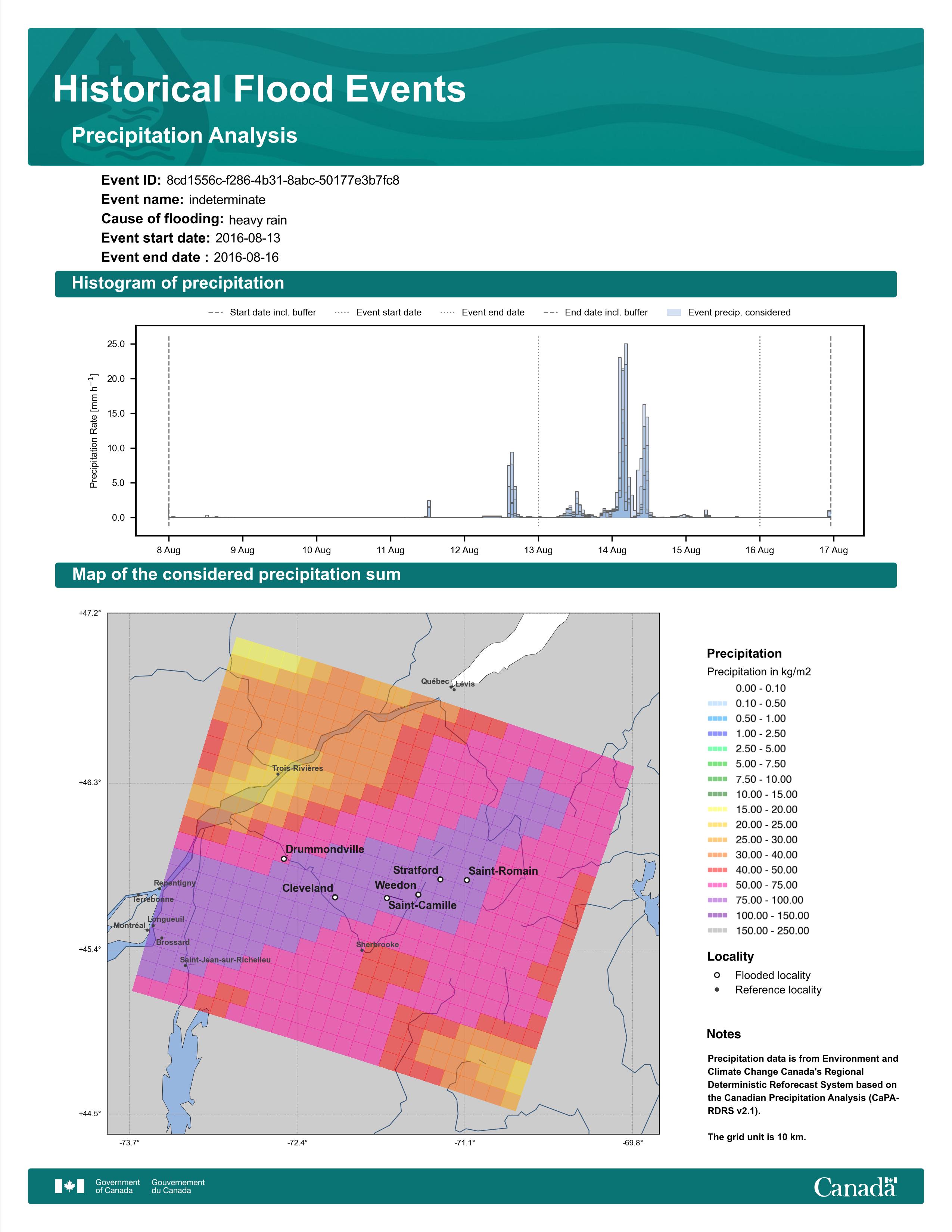952x1232 pixels.
Task: Click the Drummondville flooded locality marker
Action: 284,859
